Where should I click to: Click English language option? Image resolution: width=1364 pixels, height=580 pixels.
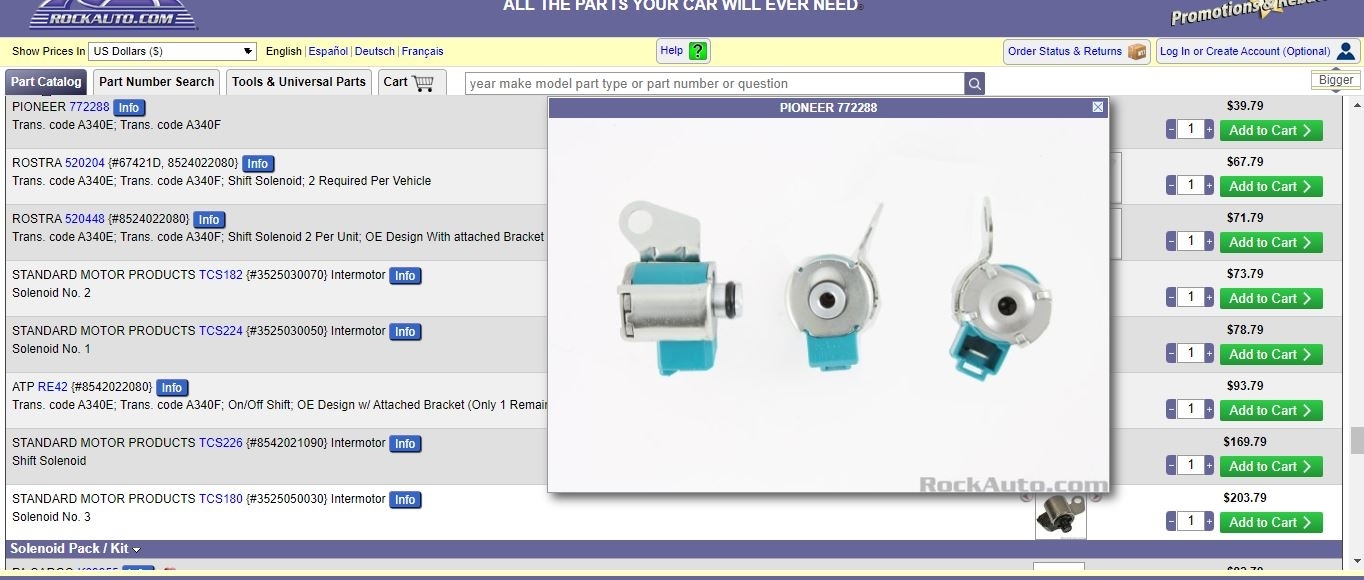284,51
